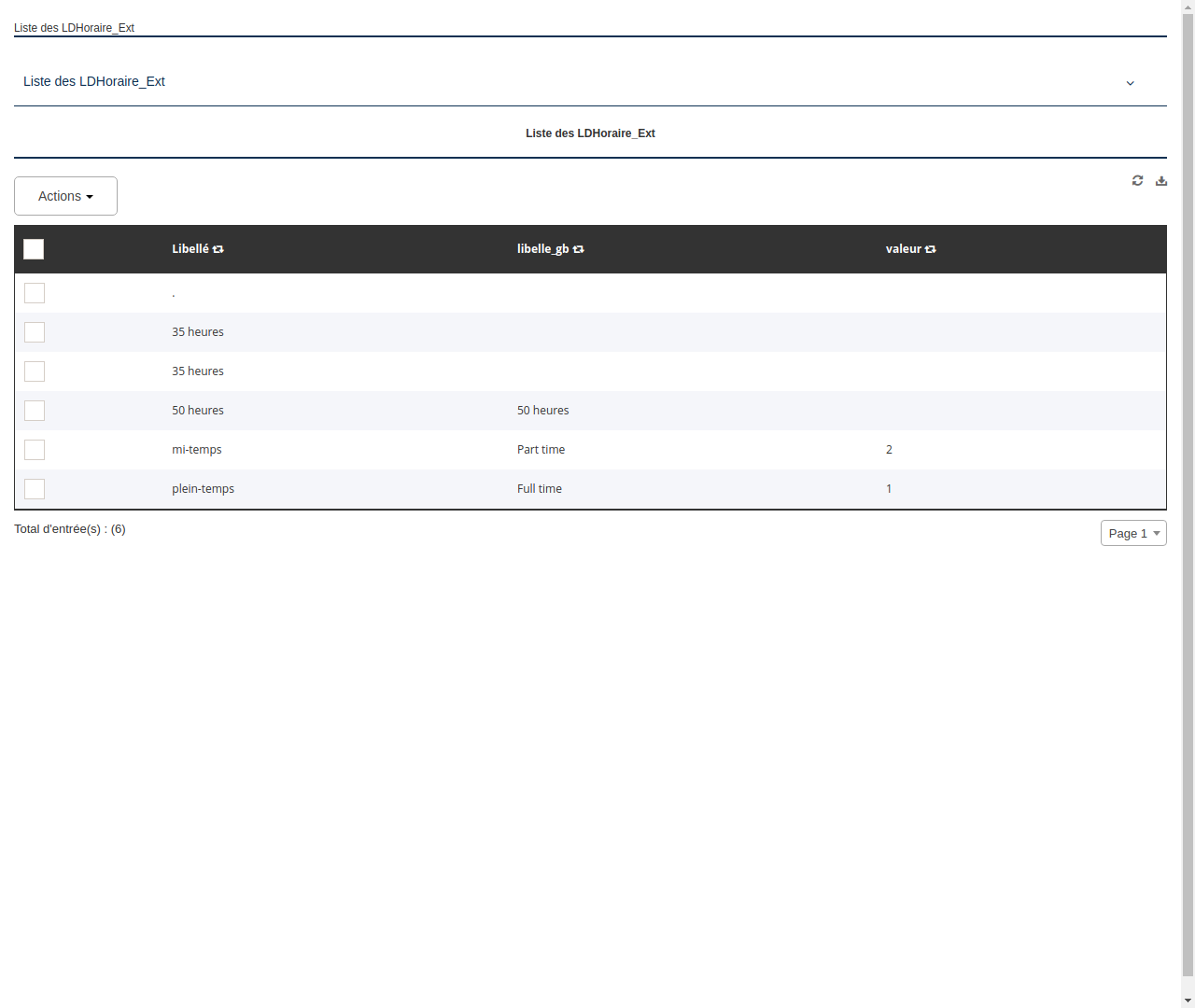Screen dimensions: 1195x1008
Task: Open the Liste des LDHoraire_Ext breadcrumb link
Action: [x=74, y=28]
